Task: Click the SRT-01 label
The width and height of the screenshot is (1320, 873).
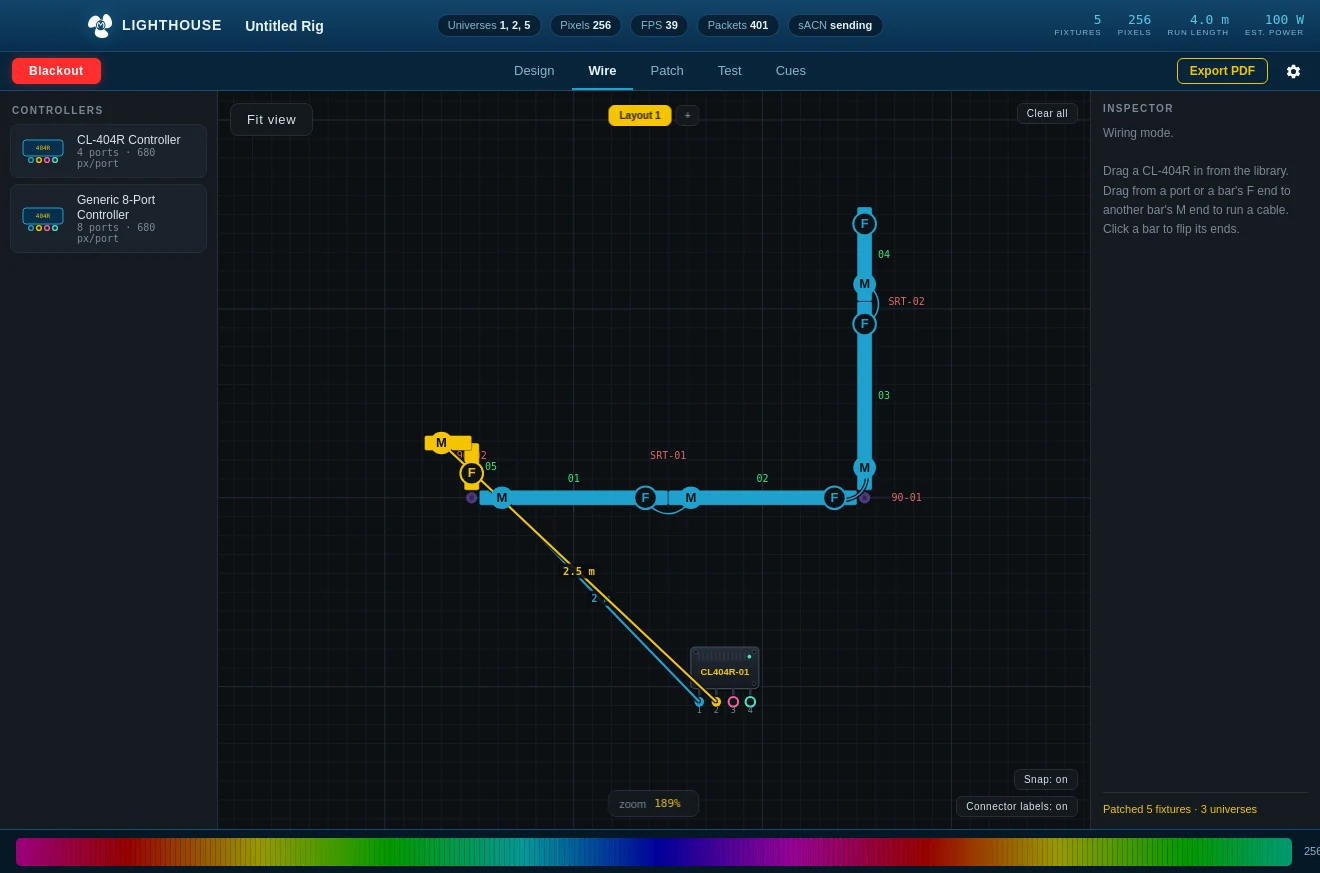Action: coord(668,456)
